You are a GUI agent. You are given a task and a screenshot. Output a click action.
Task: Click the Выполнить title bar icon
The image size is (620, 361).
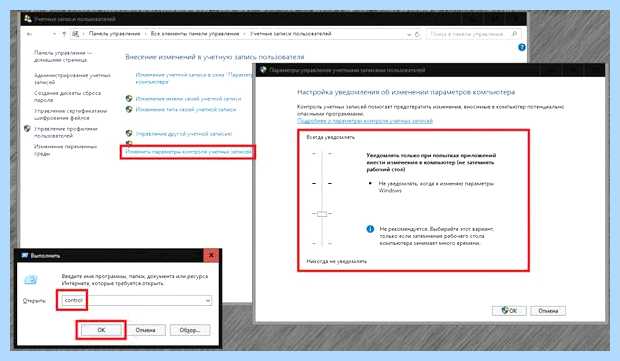[x=25, y=255]
